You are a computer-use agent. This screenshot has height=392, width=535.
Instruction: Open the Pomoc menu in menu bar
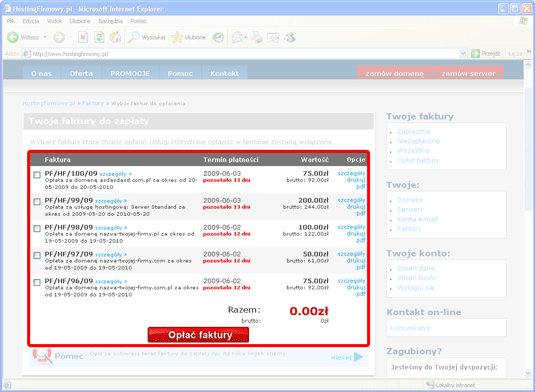[138, 21]
